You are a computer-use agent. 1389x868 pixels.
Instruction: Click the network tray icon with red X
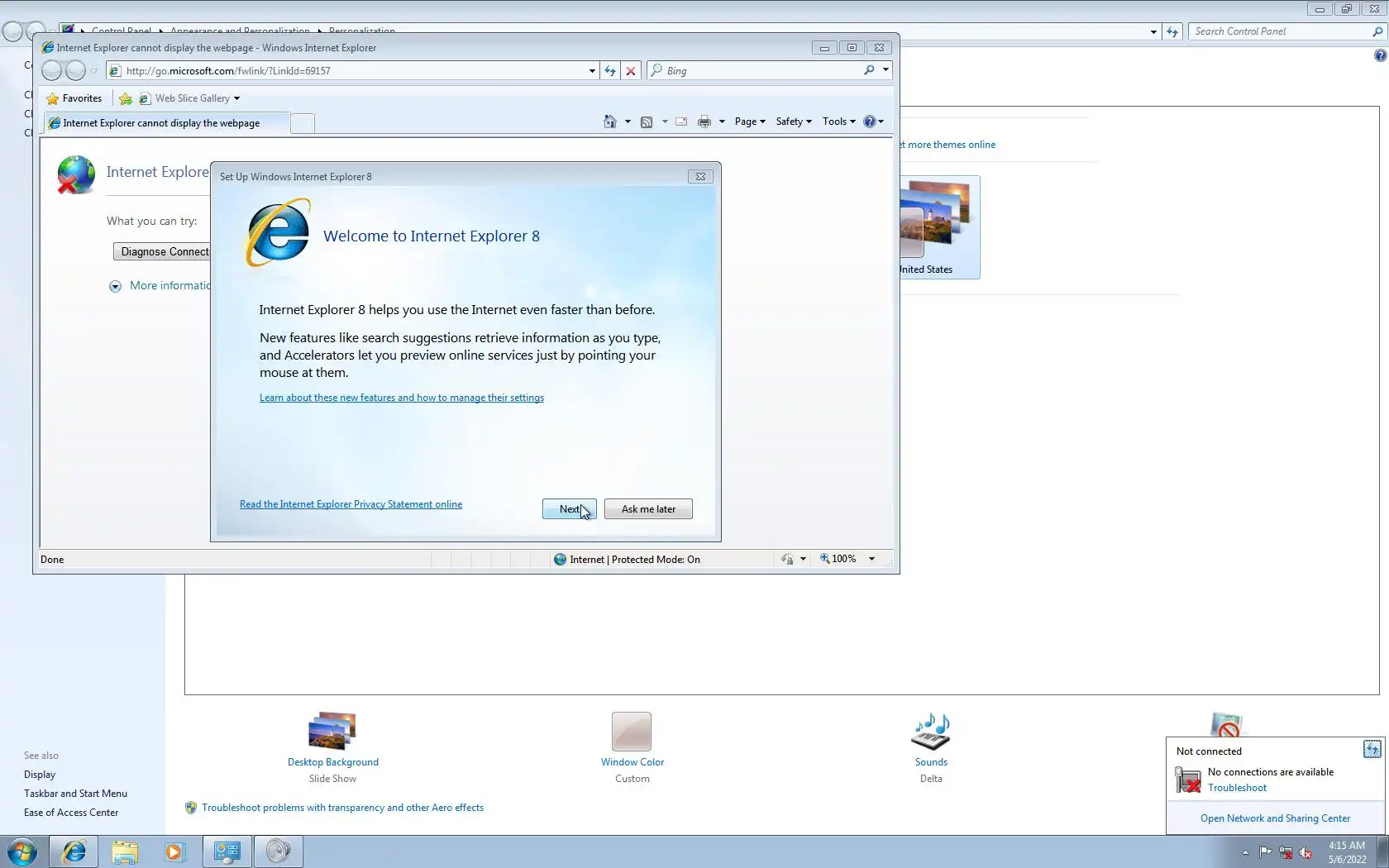tap(1286, 852)
